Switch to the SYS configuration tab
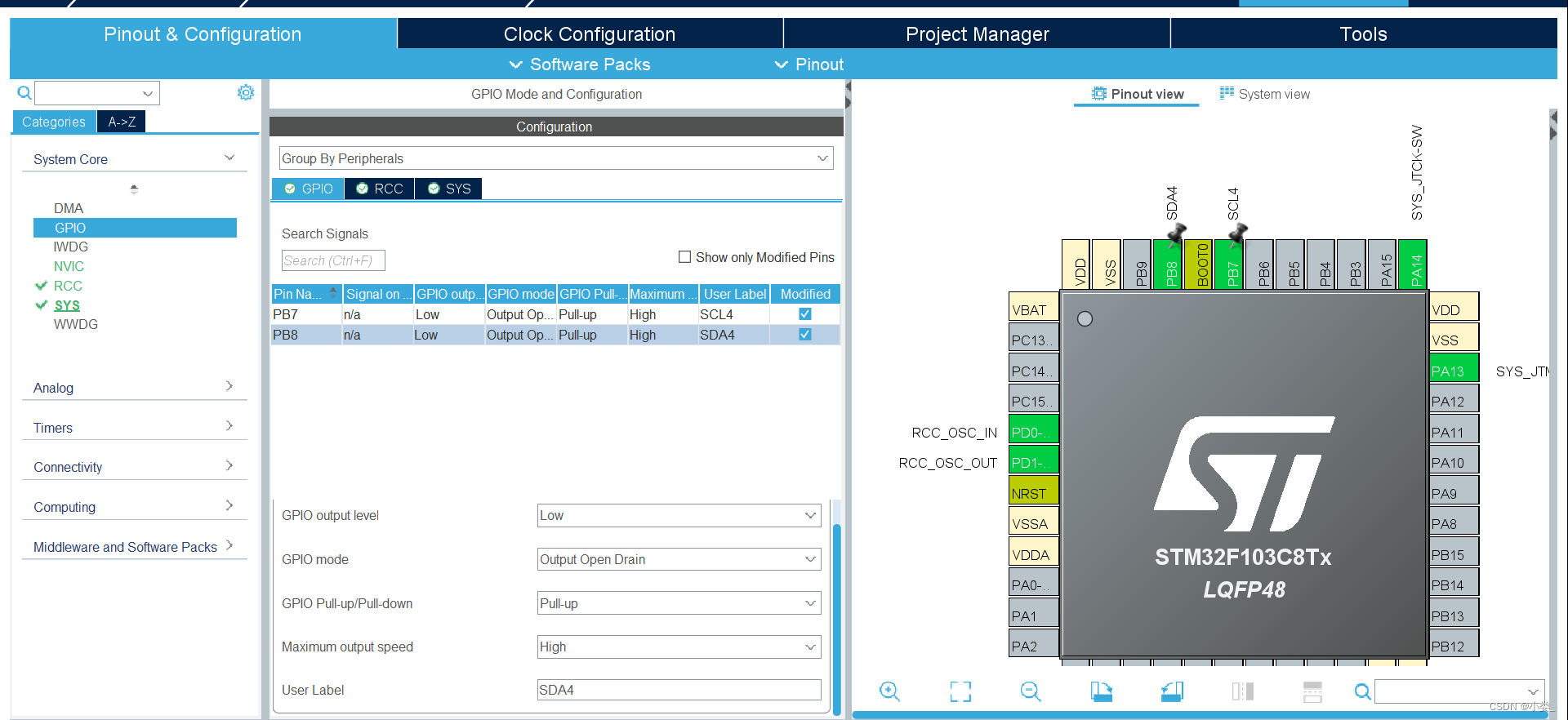The image size is (1568, 720). [x=448, y=189]
